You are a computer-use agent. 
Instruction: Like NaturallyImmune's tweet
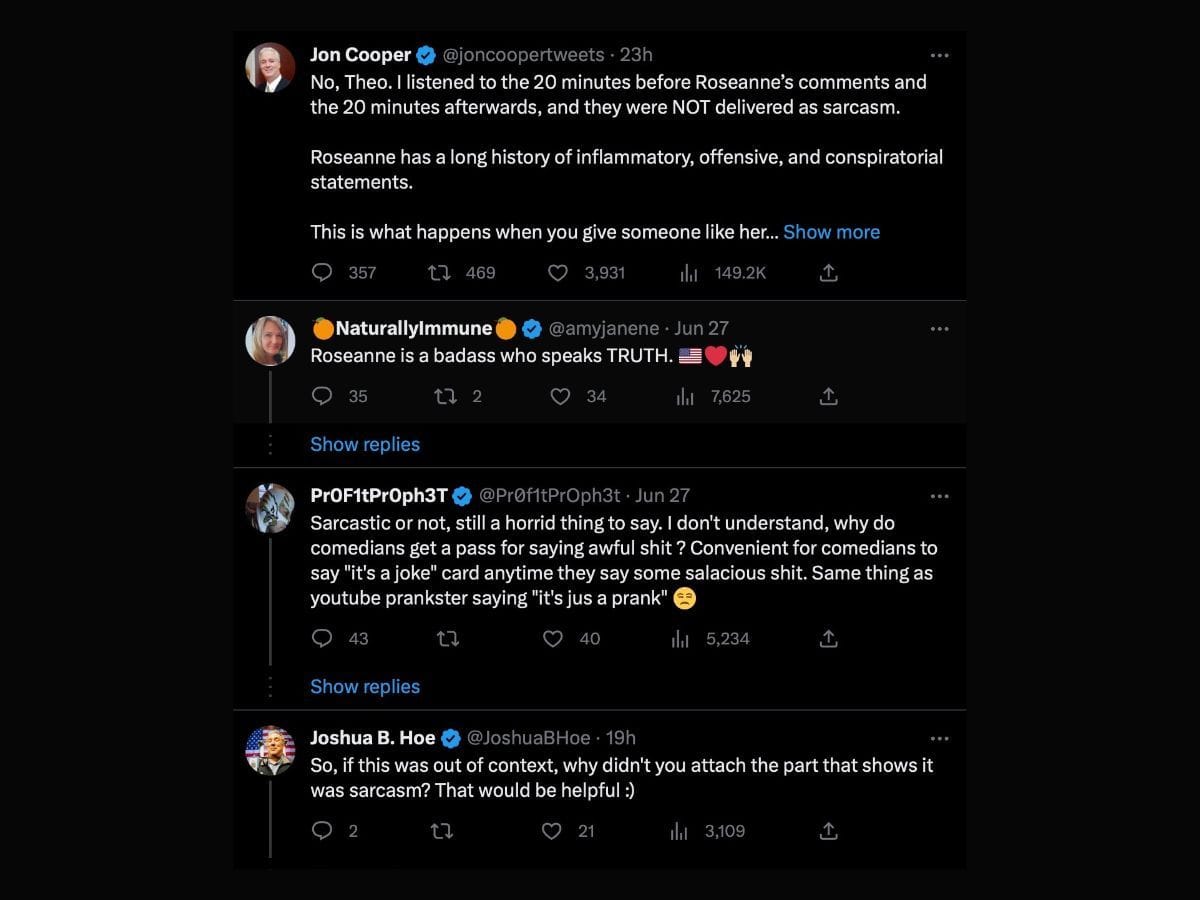pos(560,396)
